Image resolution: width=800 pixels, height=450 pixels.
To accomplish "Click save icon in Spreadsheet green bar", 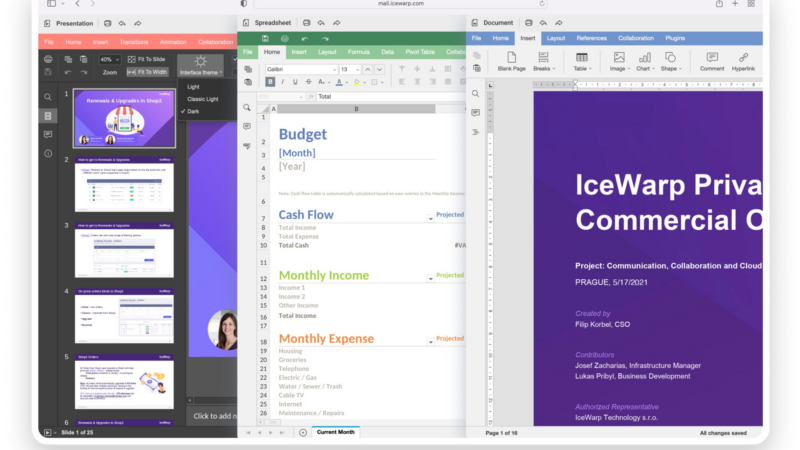I will point(265,38).
